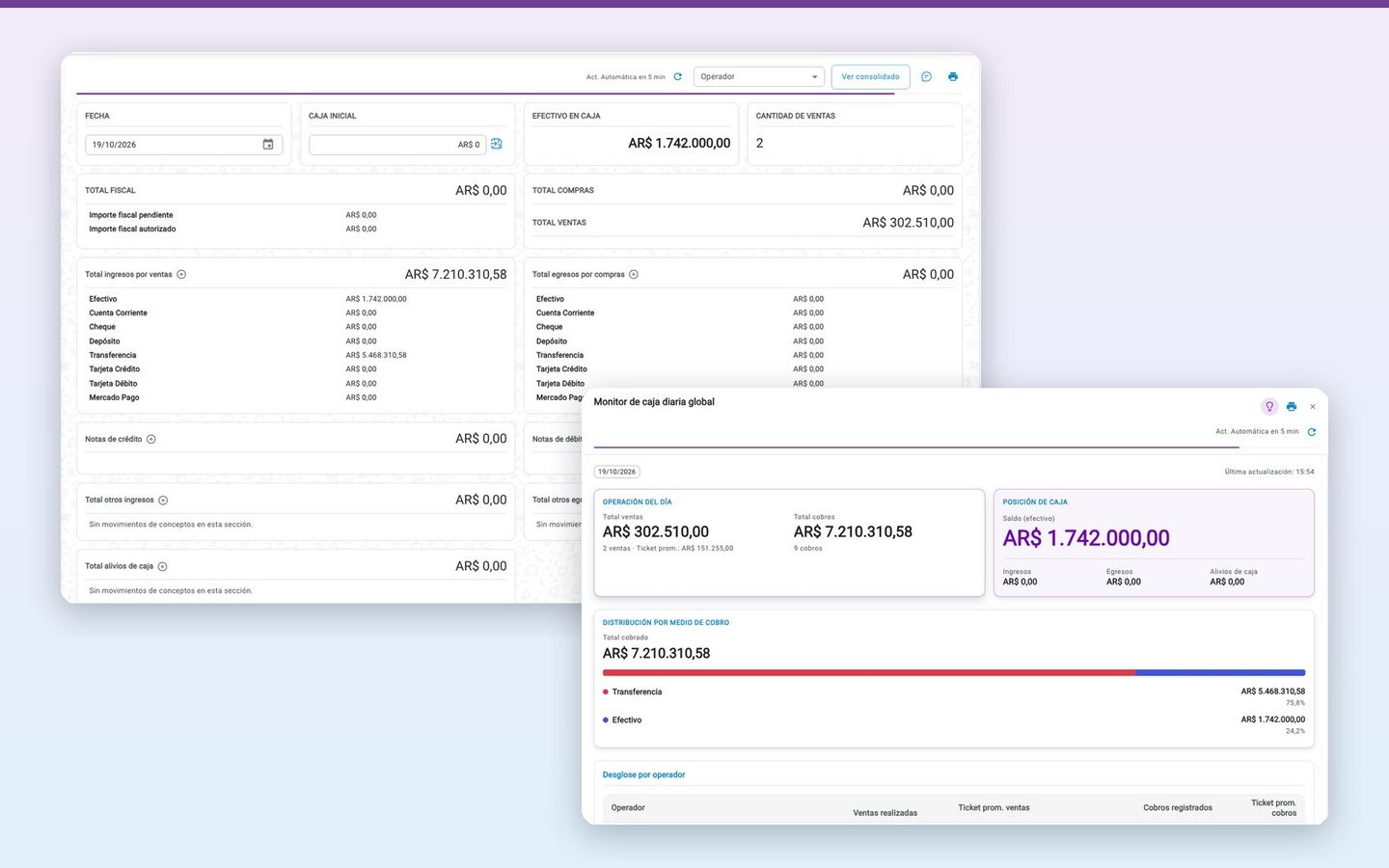Image resolution: width=1389 pixels, height=868 pixels.
Task: Click the Ticket prom. cobros column header
Action: (x=1274, y=808)
